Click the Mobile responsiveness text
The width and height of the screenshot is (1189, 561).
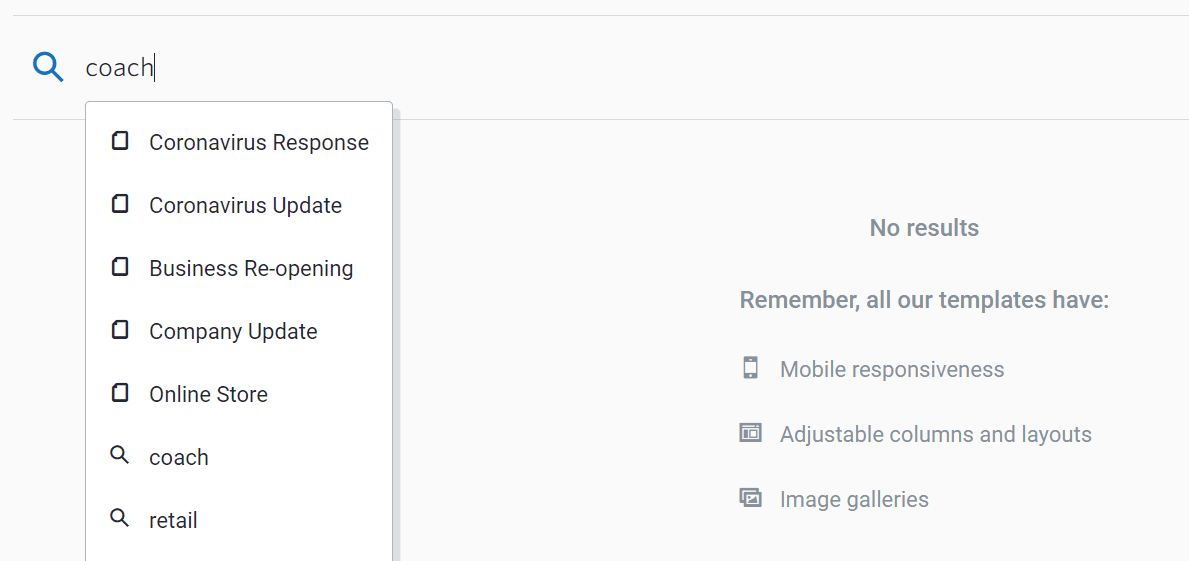892,369
